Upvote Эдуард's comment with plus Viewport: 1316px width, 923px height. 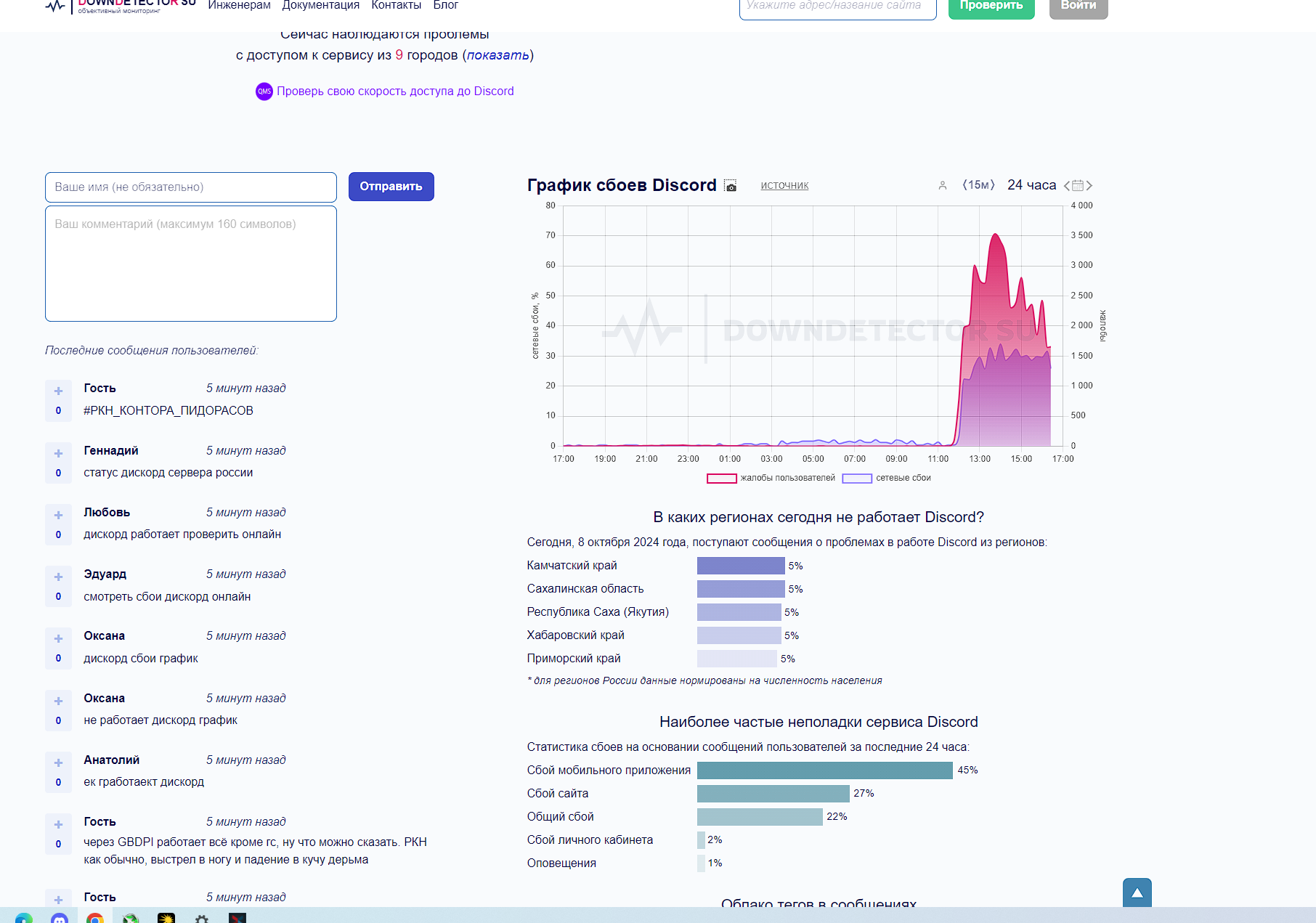pyautogui.click(x=58, y=577)
